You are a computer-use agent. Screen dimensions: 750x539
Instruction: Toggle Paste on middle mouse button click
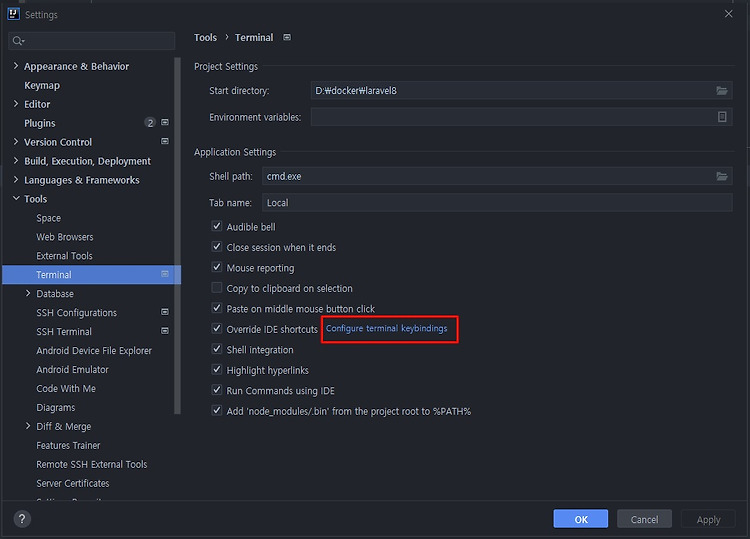coord(217,308)
